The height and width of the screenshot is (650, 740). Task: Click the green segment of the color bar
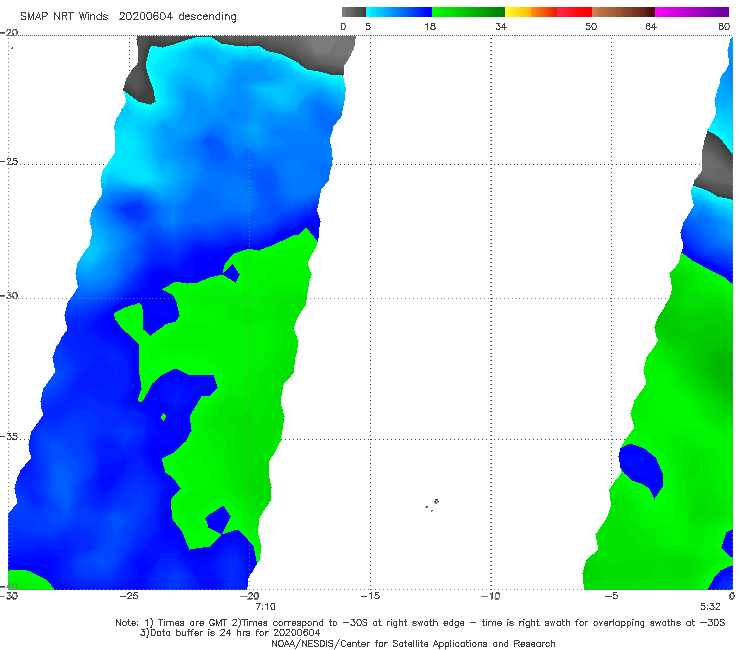tap(468, 12)
